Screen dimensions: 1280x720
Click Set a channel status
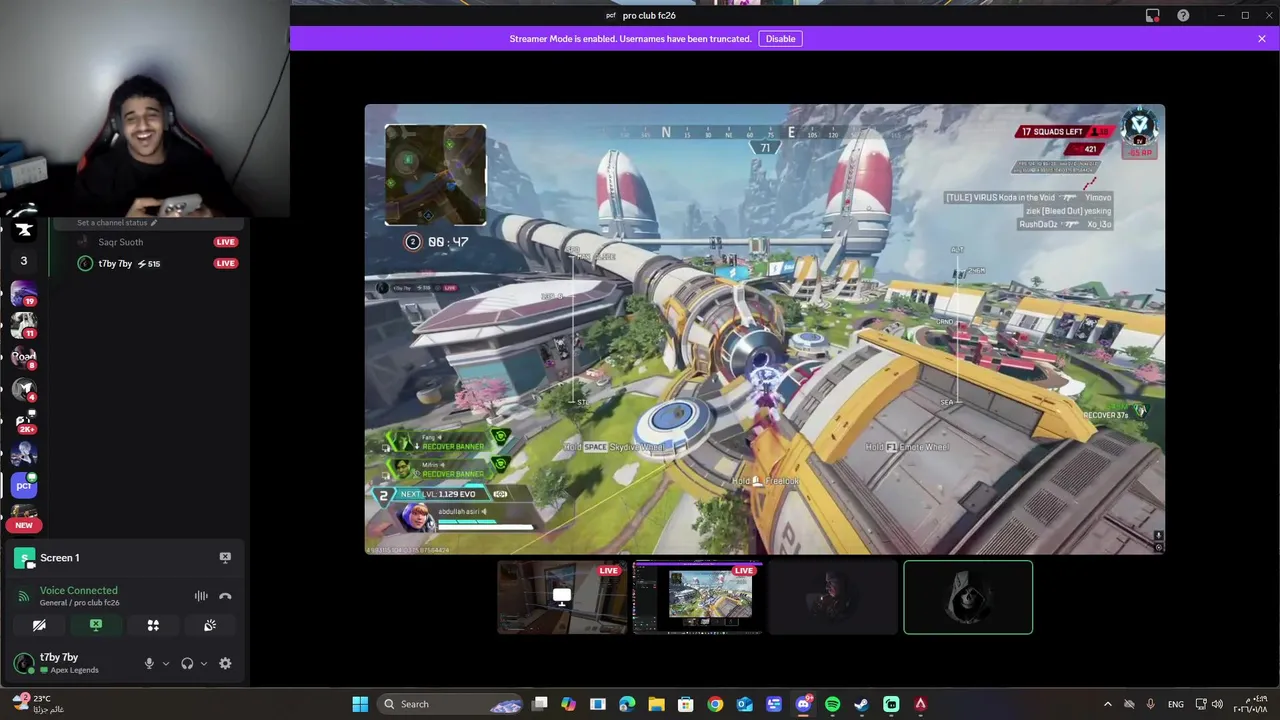[117, 223]
